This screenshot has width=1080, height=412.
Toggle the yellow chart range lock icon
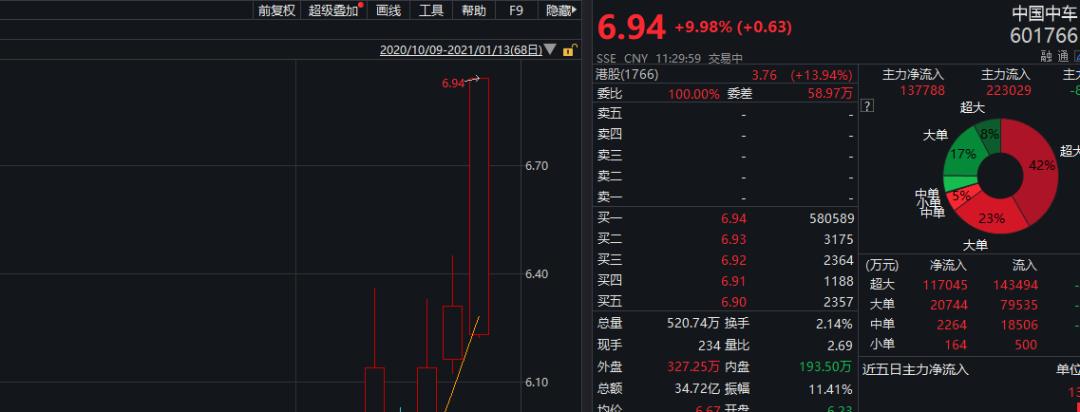tap(568, 50)
